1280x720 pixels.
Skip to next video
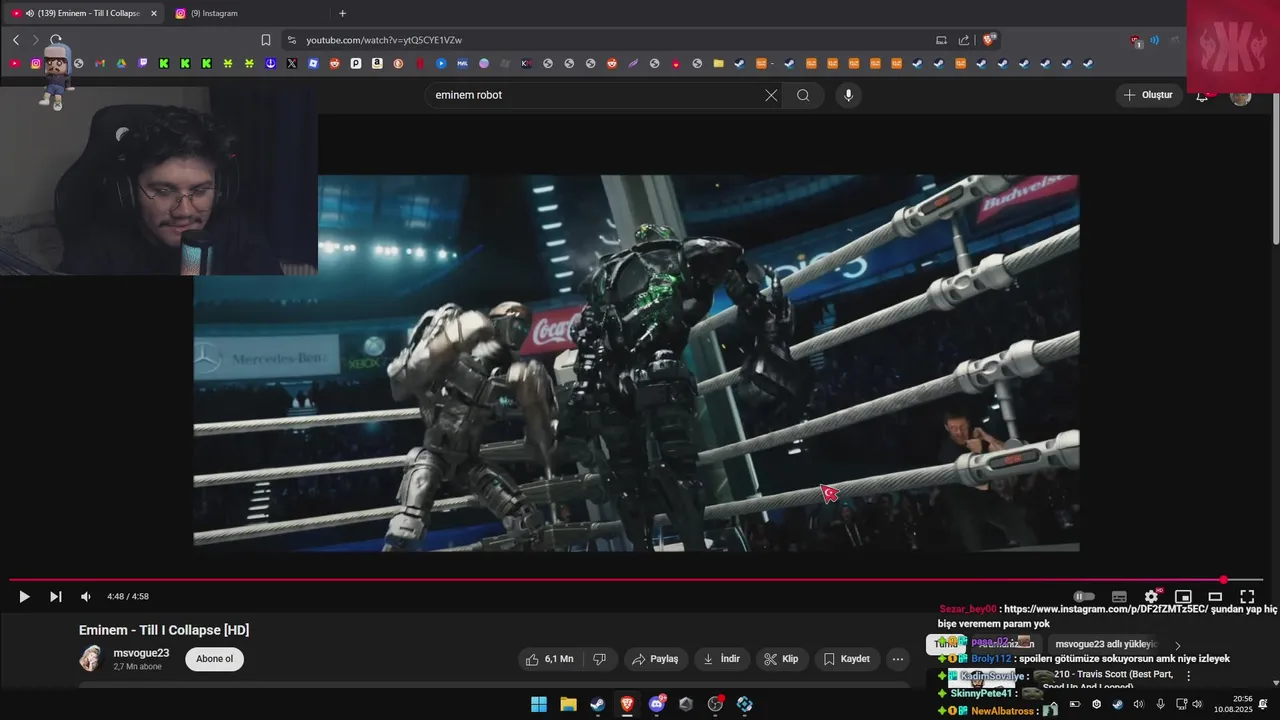pyautogui.click(x=56, y=596)
